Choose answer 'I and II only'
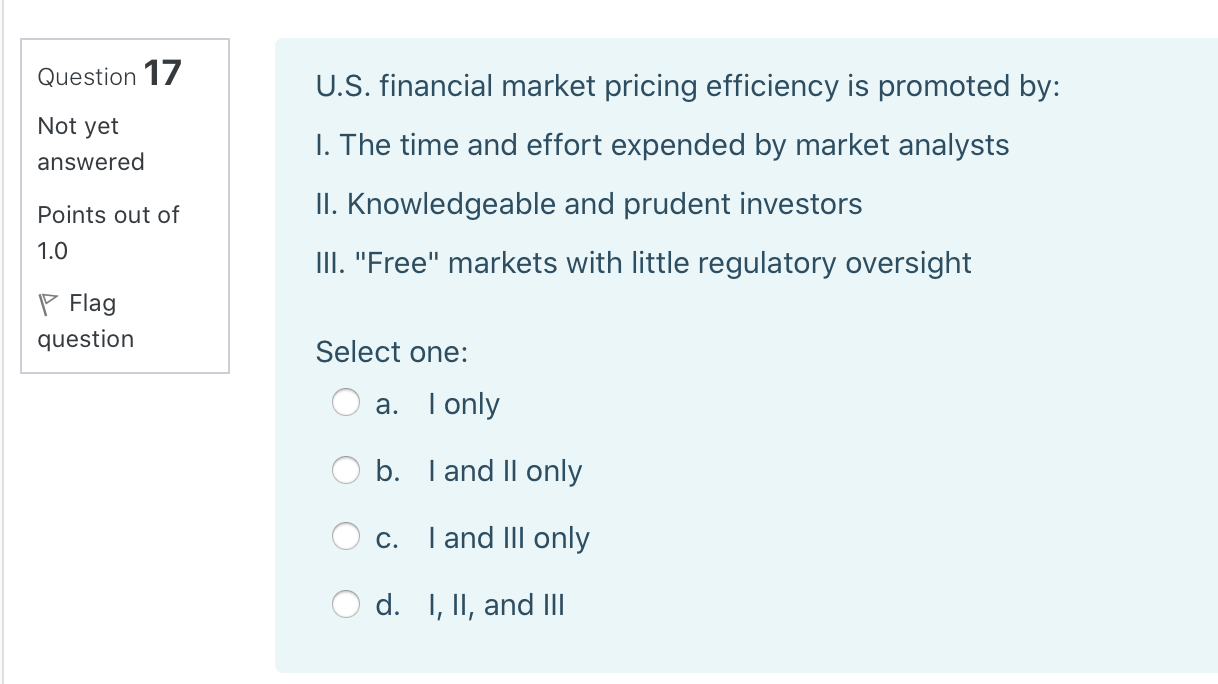This screenshot has height=684, width=1218. (505, 471)
